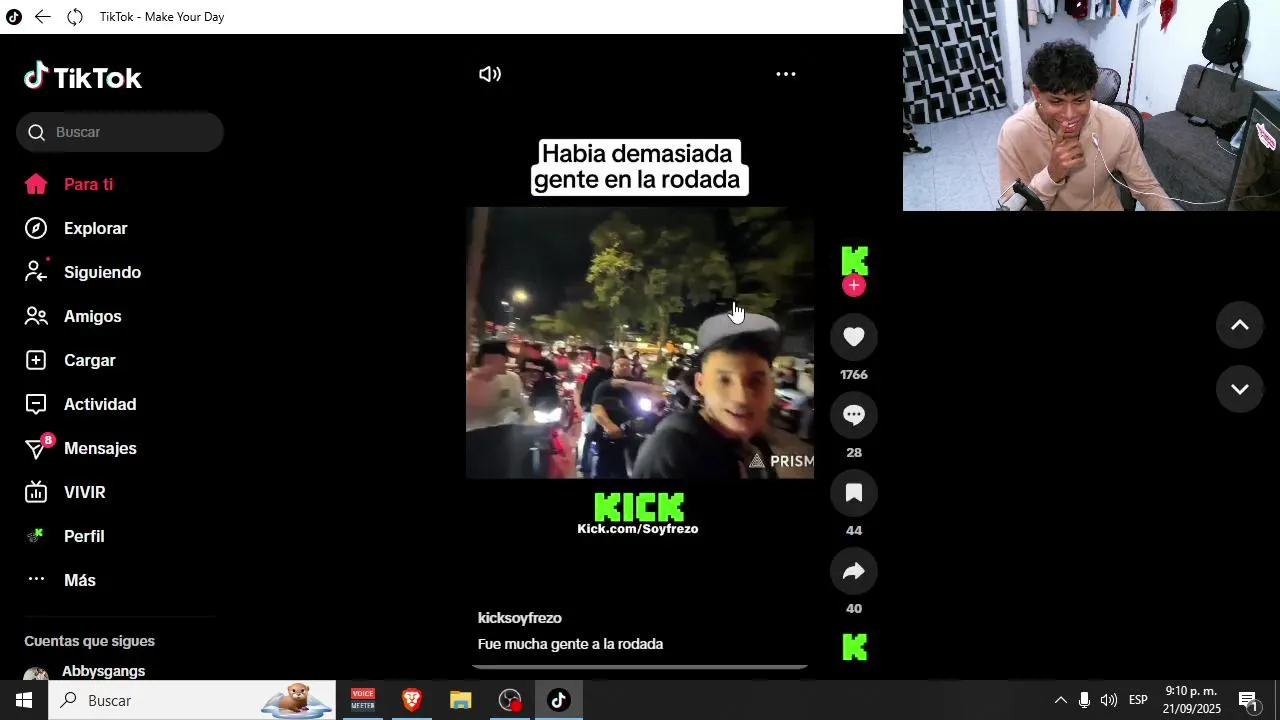This screenshot has width=1280, height=720.
Task: Click the Windows taskbar Buscar search box
Action: [x=192, y=700]
